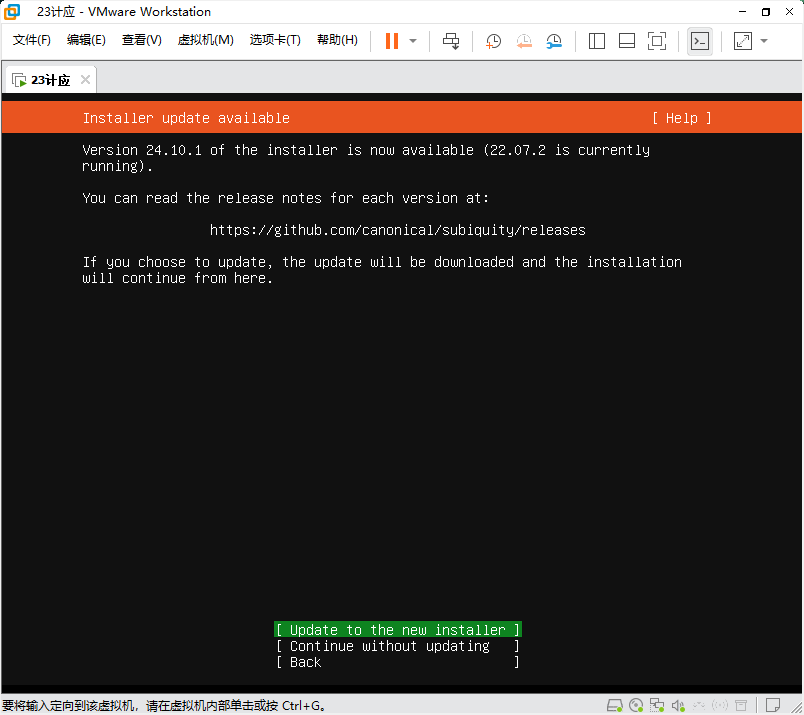Viewport: 804px width, 715px height.
Task: Open the snapshot manager
Action: (x=554, y=41)
